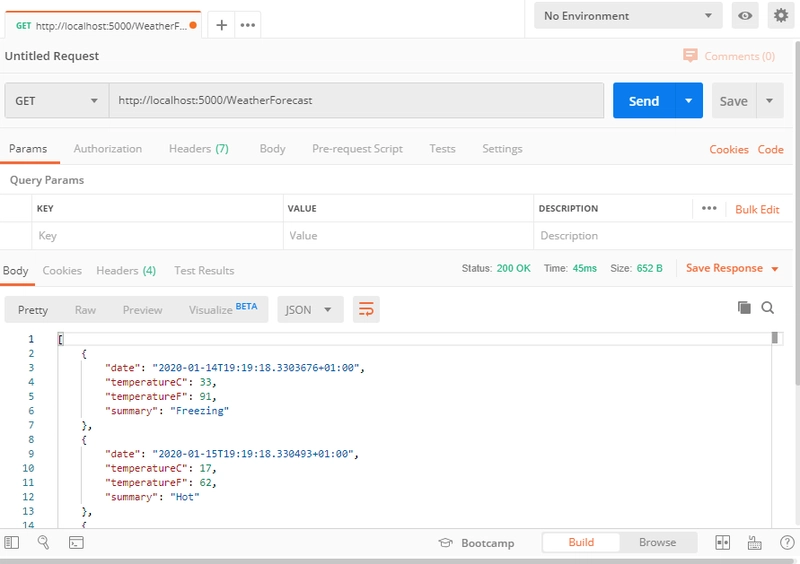Switch response view to Raw
This screenshot has width=800, height=564.
[85, 310]
